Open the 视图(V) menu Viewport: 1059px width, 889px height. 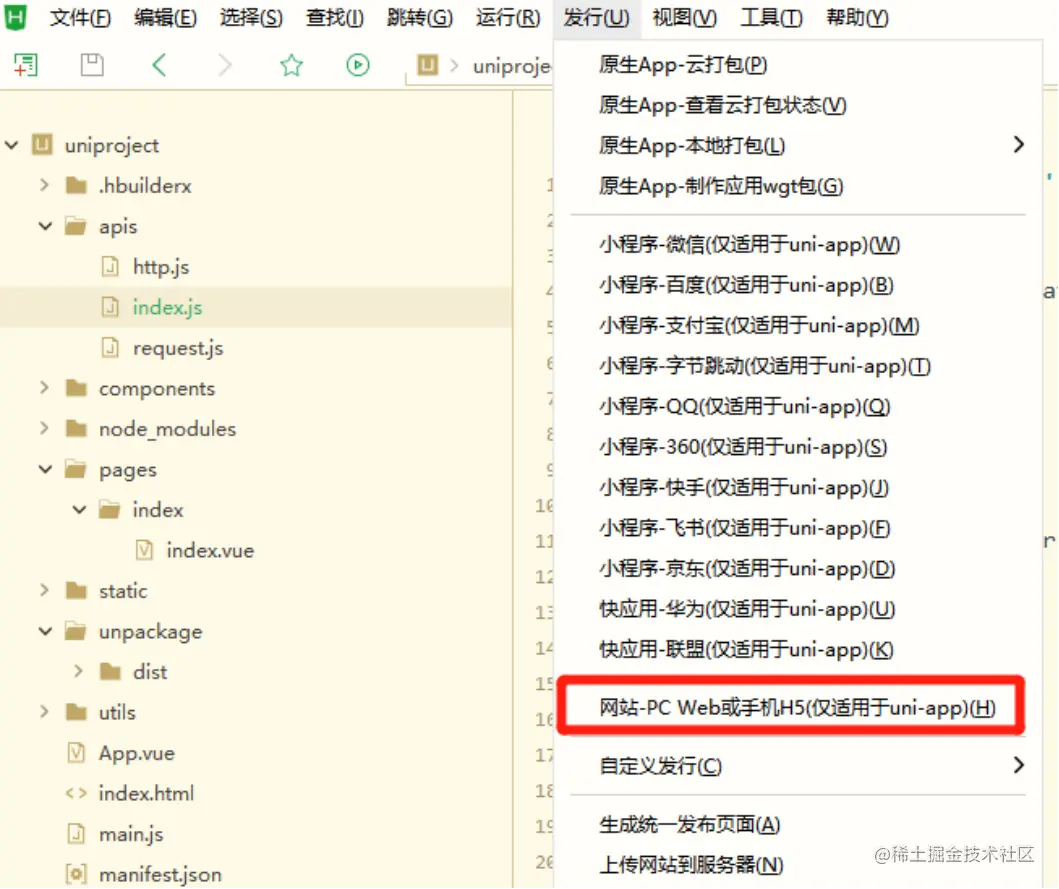(684, 18)
